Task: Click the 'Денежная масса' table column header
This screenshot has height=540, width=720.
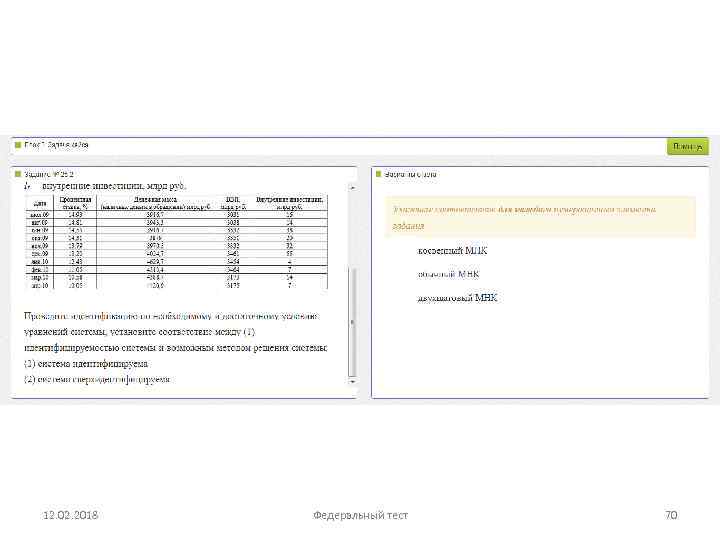Action: (x=156, y=203)
